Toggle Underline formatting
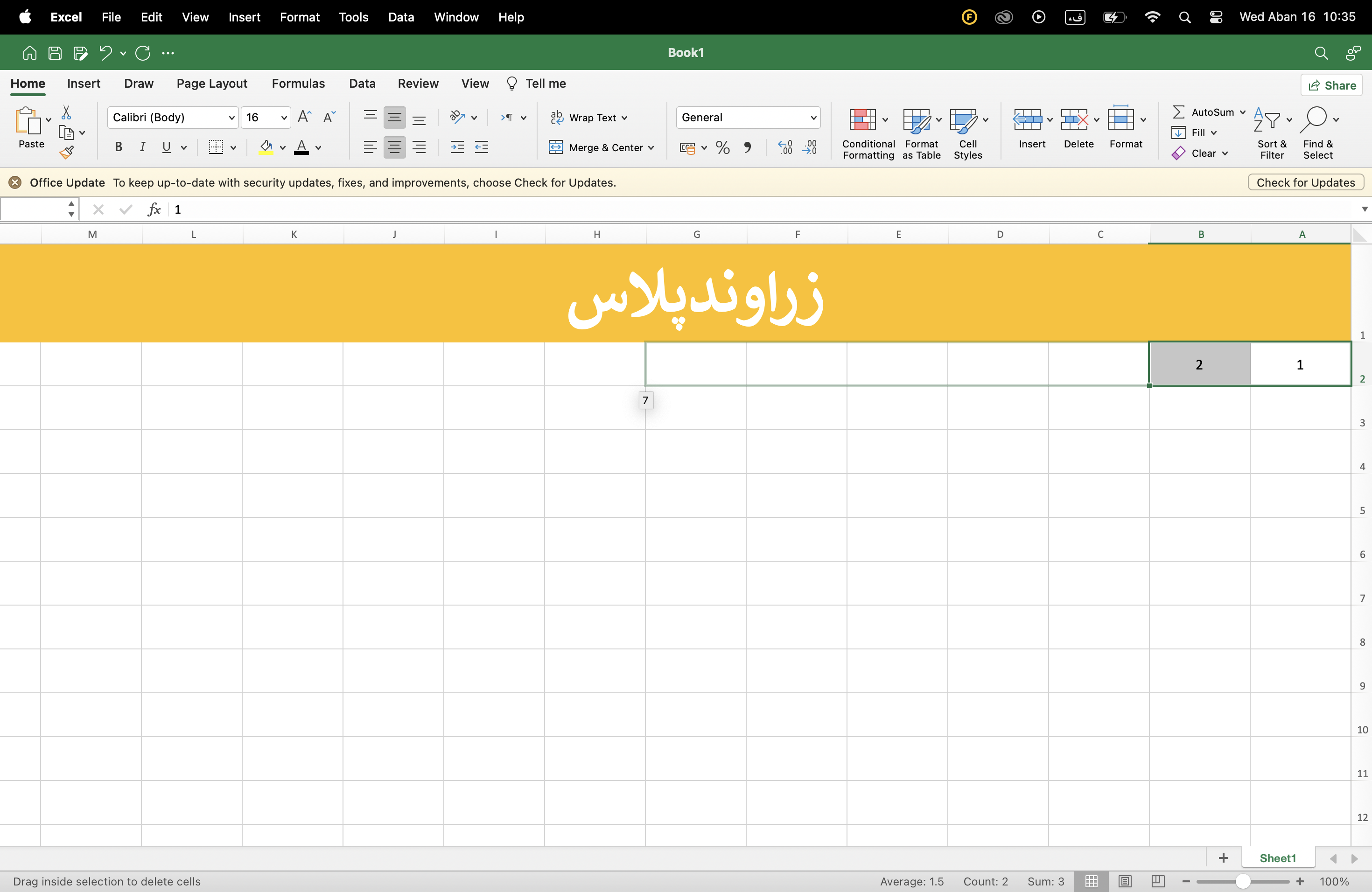The image size is (1372, 892). pyautogui.click(x=167, y=147)
